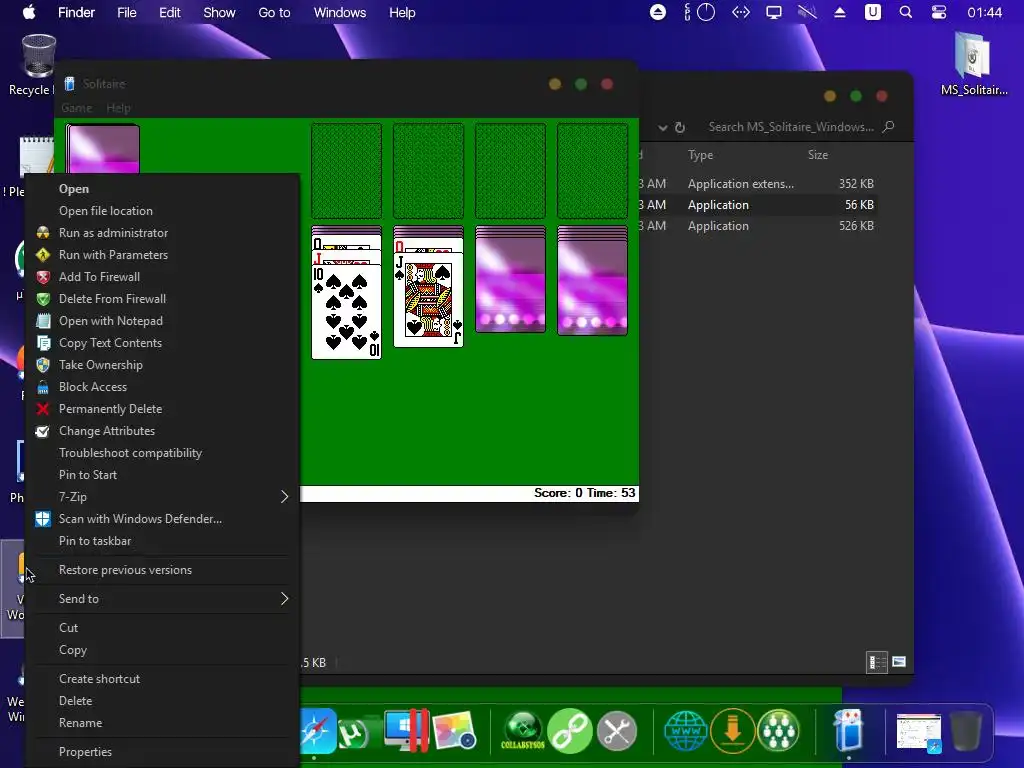Screen dimensions: 1024x768
Task: Launch Collabsysos green globe dock icon
Action: pos(522,730)
